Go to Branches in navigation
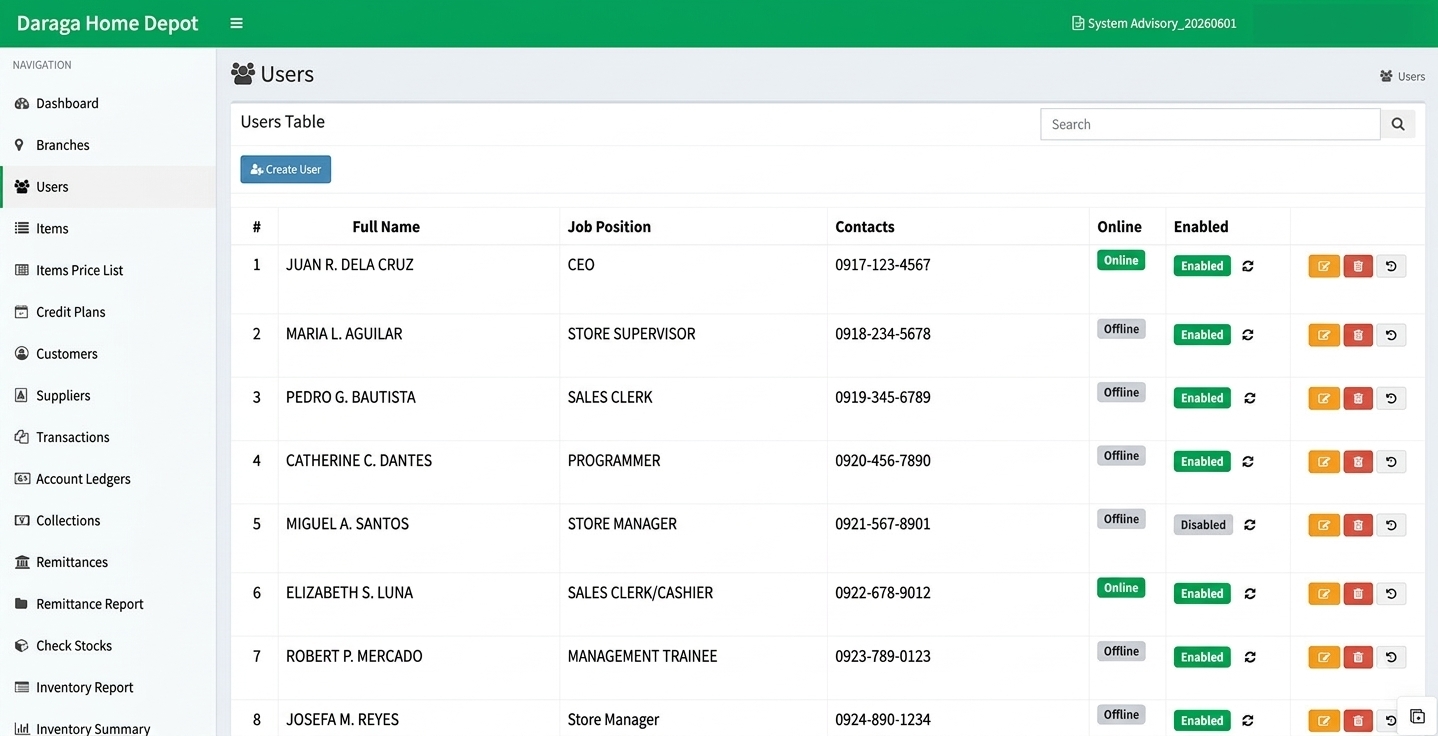The width and height of the screenshot is (1438, 736). 108,145
